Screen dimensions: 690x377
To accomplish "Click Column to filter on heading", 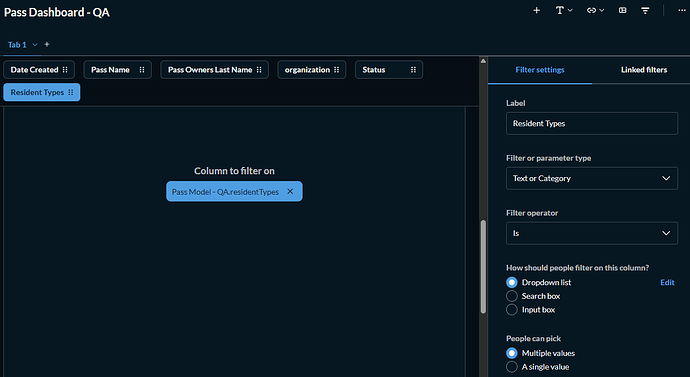I will (234, 171).
